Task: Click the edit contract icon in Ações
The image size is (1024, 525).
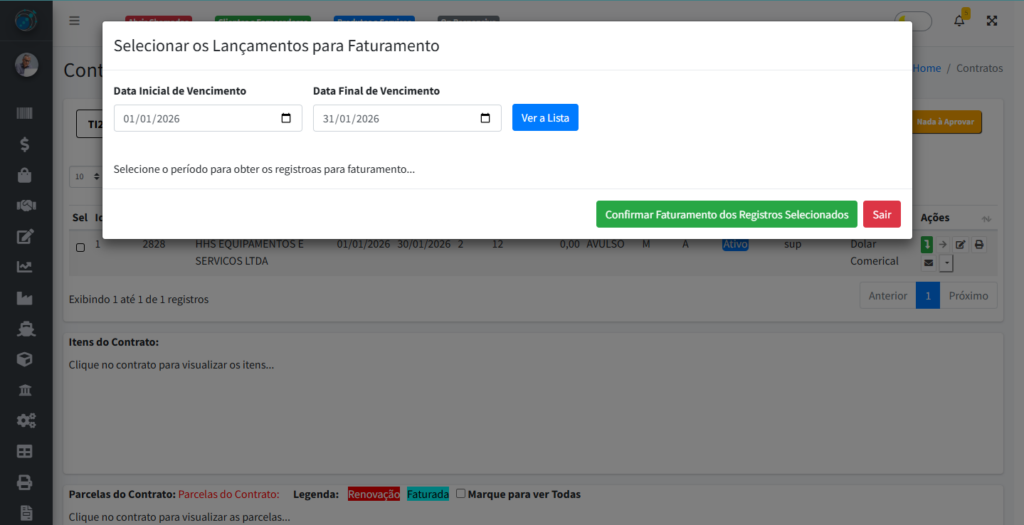Action: coord(960,245)
